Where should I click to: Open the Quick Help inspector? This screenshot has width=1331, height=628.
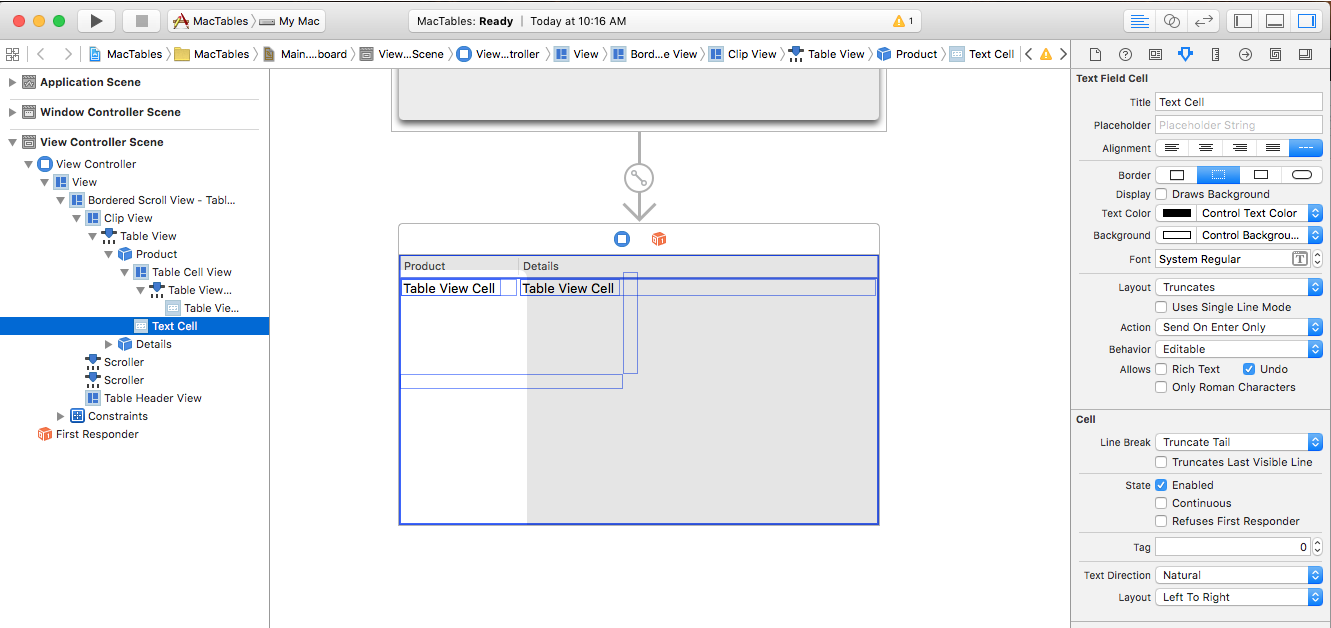coord(1124,54)
